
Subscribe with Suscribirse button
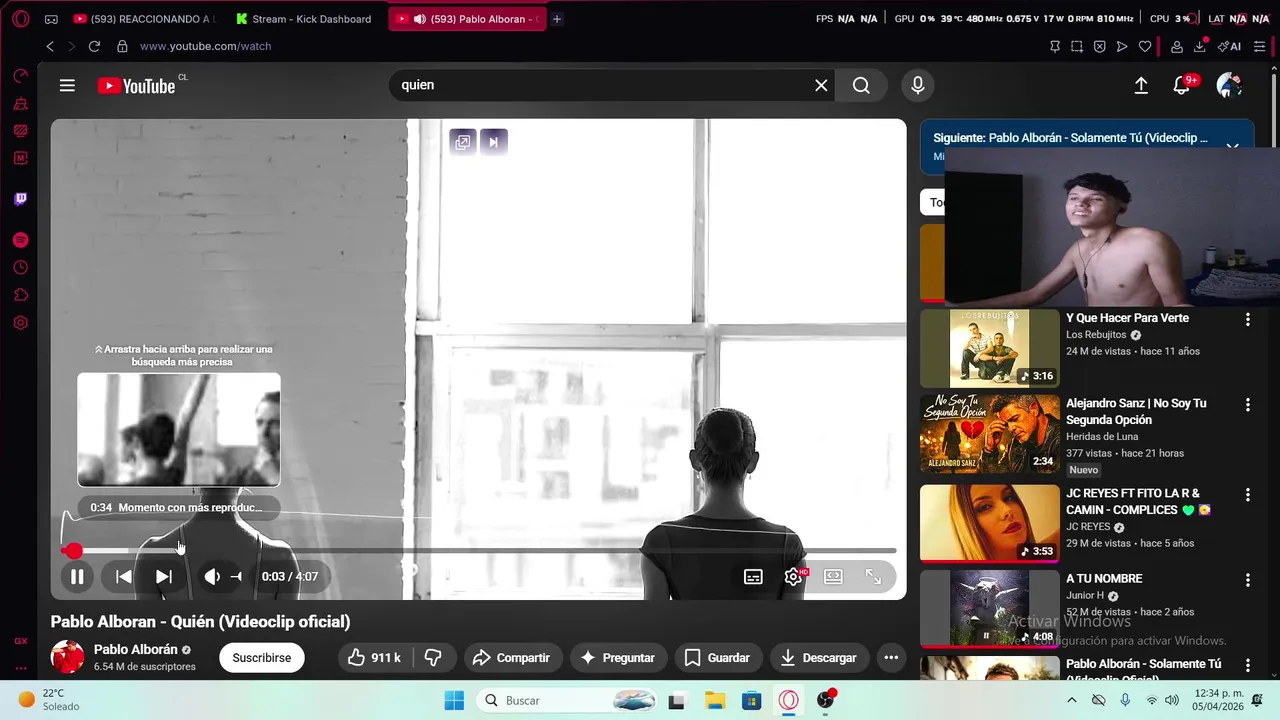262,657
